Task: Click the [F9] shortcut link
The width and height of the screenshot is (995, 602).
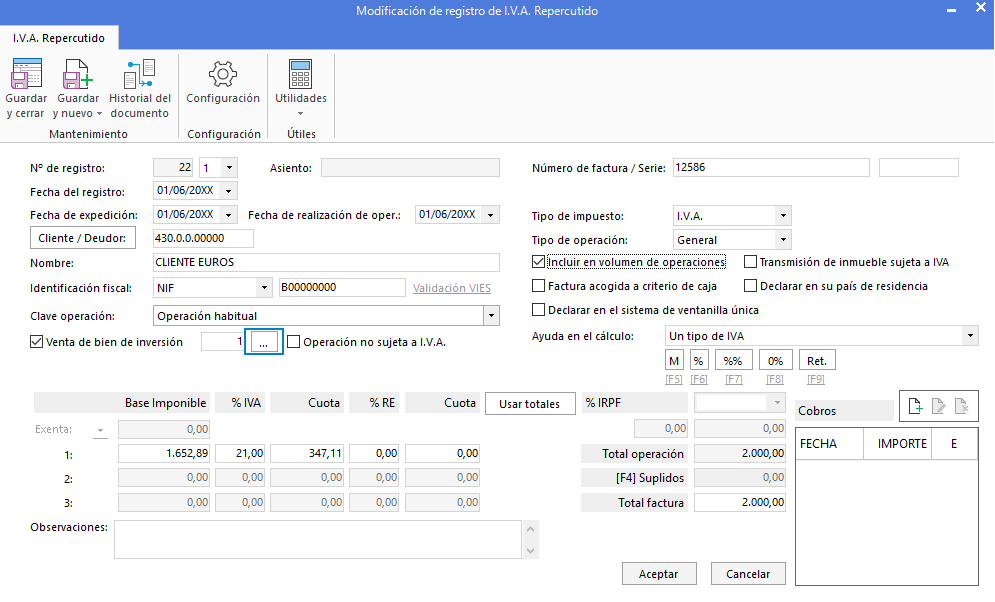Action: tap(816, 379)
